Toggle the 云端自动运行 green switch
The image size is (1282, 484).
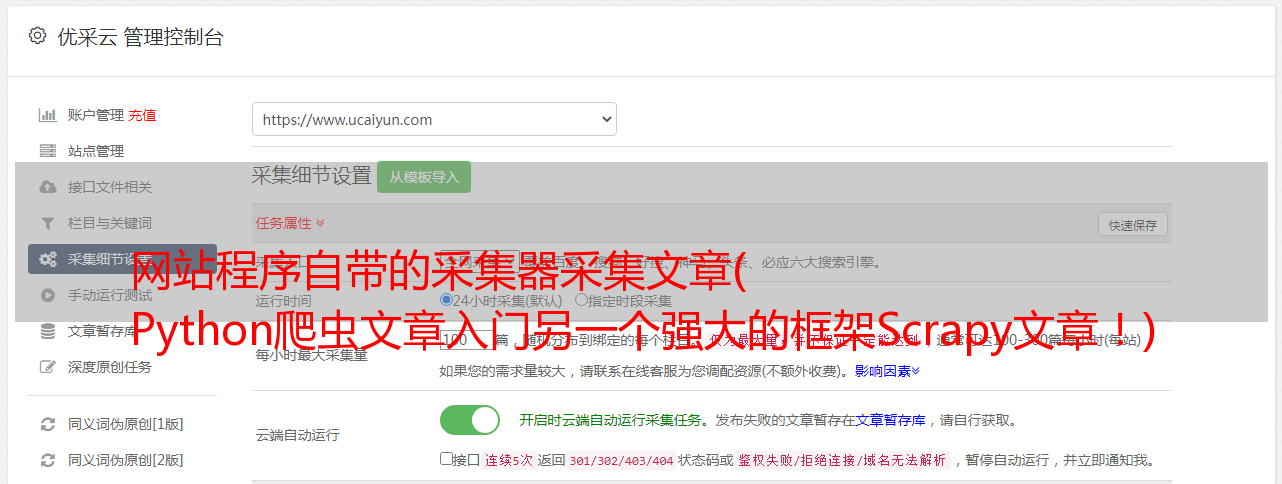[470, 420]
